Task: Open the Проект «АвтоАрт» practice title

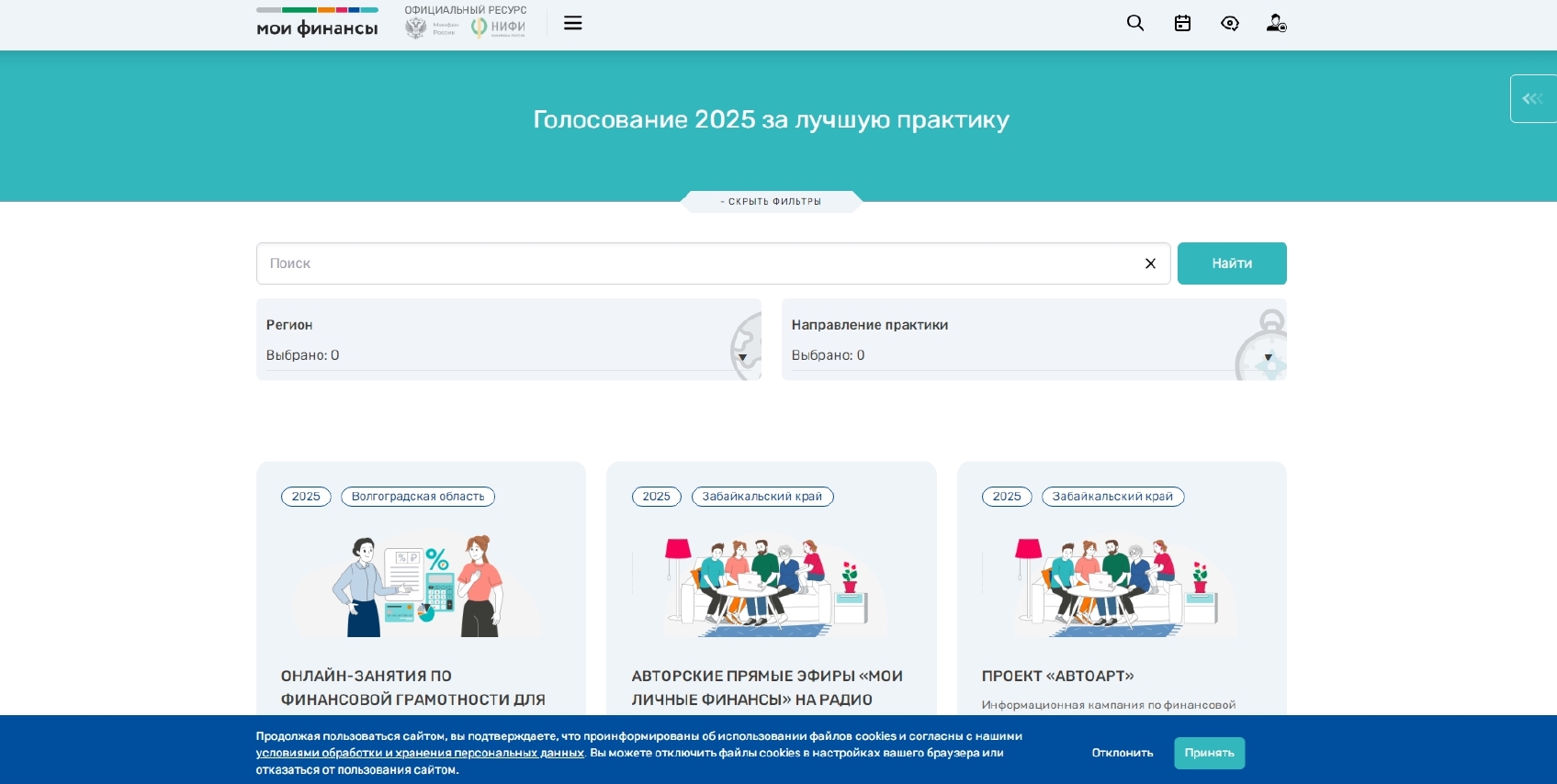Action: click(1057, 676)
